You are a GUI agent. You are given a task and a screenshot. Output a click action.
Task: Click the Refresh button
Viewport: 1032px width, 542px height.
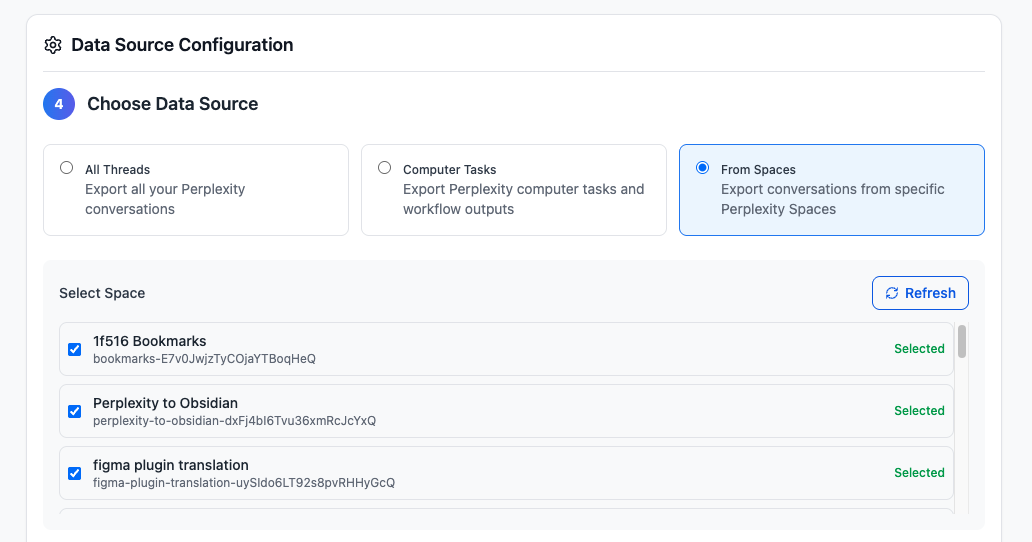tap(920, 293)
